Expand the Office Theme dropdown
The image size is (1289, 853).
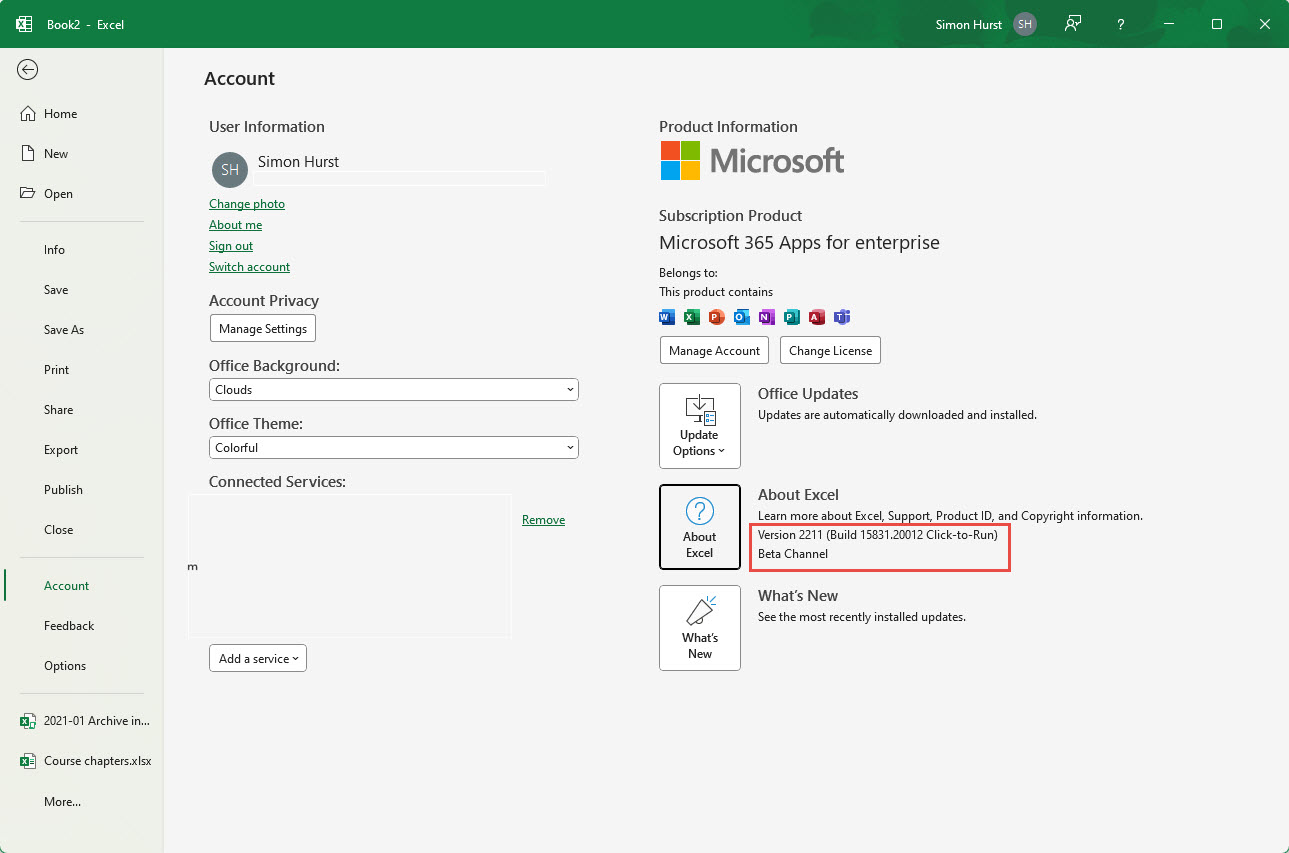click(394, 448)
